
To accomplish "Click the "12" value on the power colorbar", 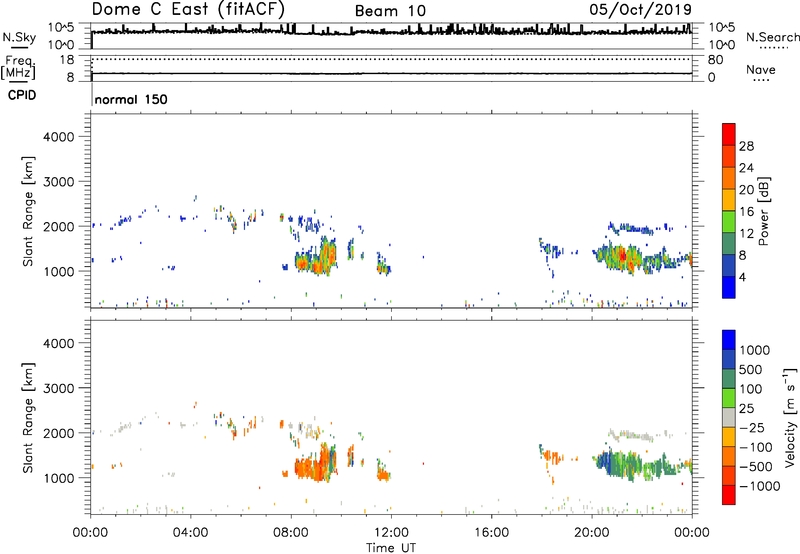I will [x=746, y=234].
